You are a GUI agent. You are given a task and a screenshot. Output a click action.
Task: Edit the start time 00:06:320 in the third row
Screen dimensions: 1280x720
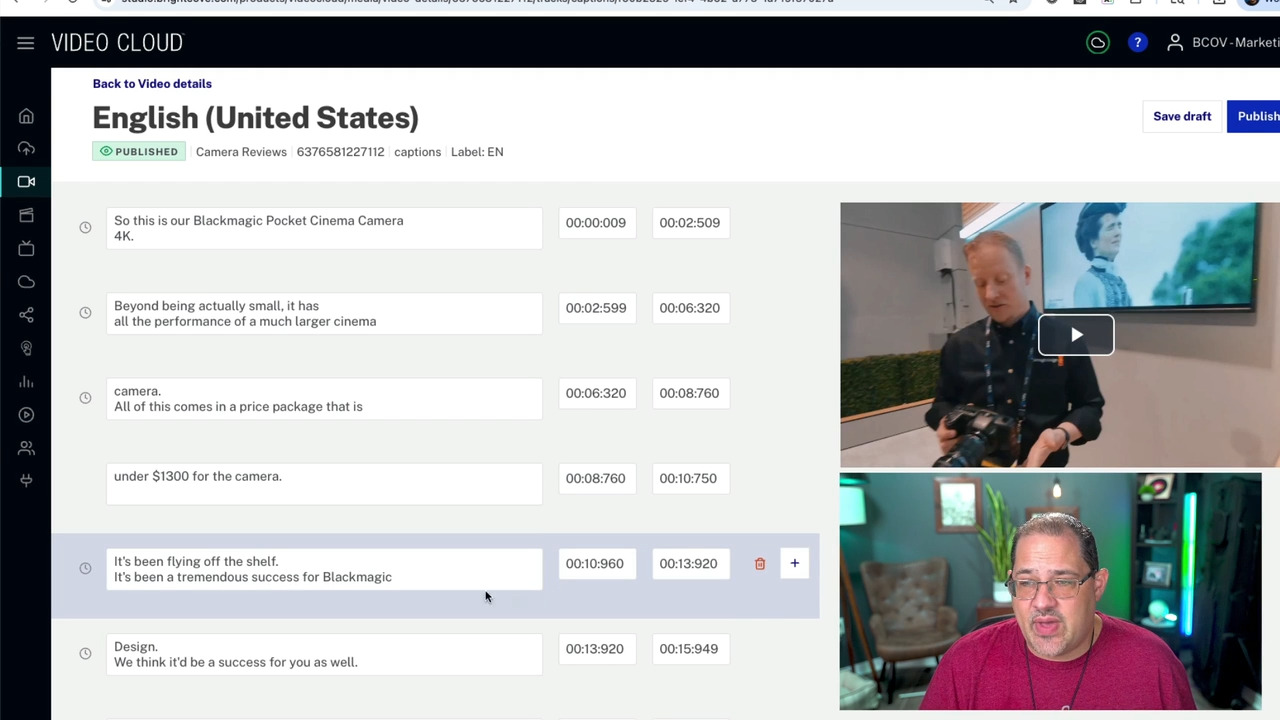pos(596,393)
